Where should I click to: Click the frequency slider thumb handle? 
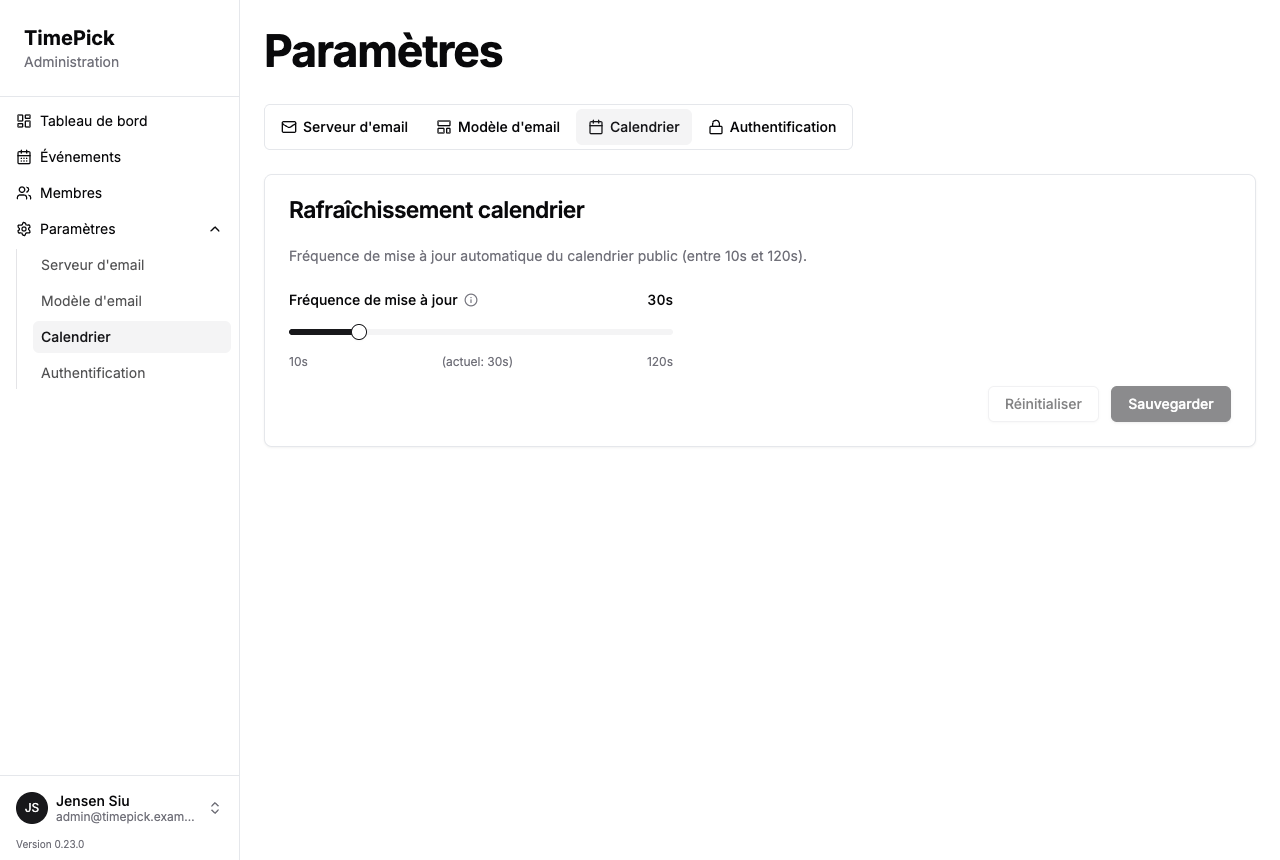click(x=359, y=332)
